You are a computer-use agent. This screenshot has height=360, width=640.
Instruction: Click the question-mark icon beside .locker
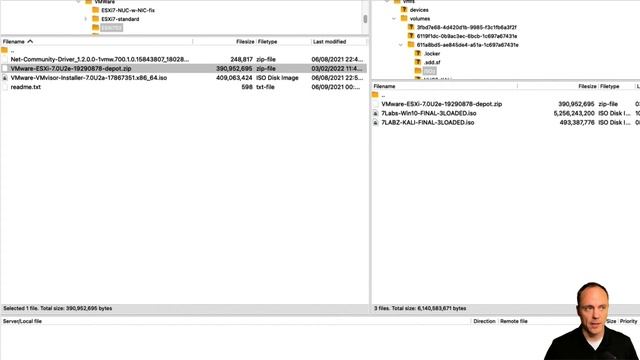tap(418, 53)
